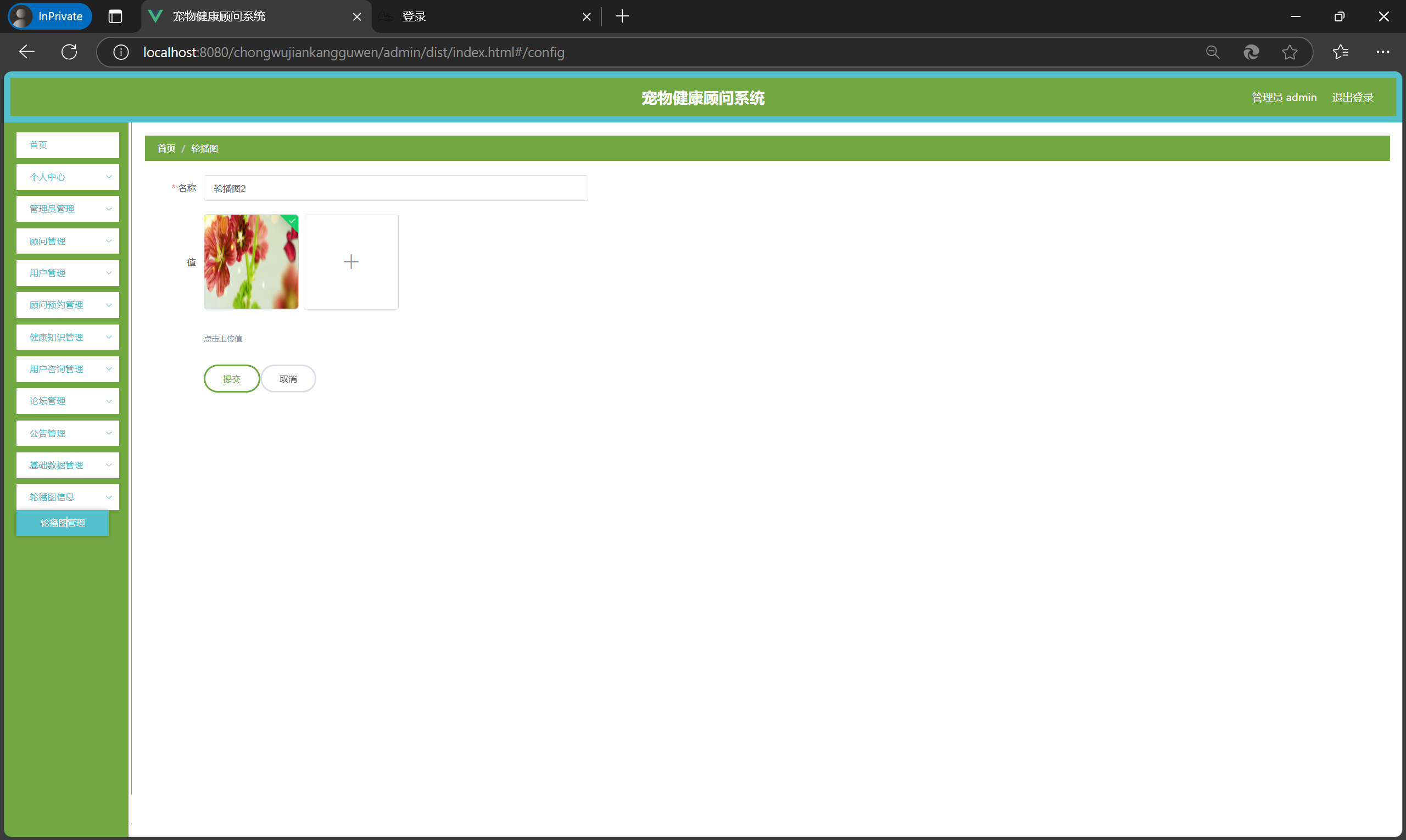The image size is (1406, 840).
Task: Select 轮播图管理 submenu item
Action: pyautogui.click(x=62, y=523)
